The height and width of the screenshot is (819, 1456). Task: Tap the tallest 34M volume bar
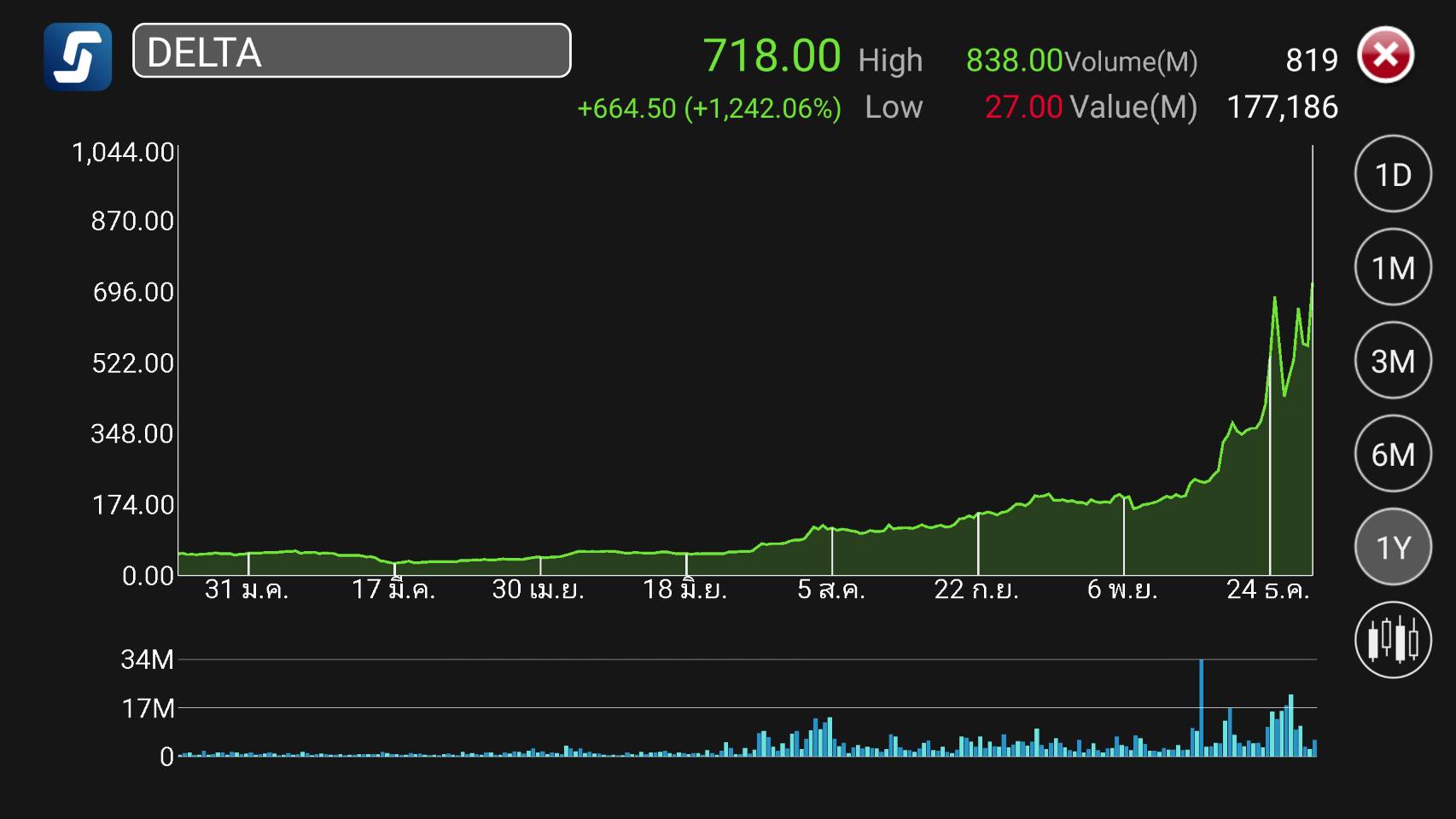pyautogui.click(x=1201, y=708)
